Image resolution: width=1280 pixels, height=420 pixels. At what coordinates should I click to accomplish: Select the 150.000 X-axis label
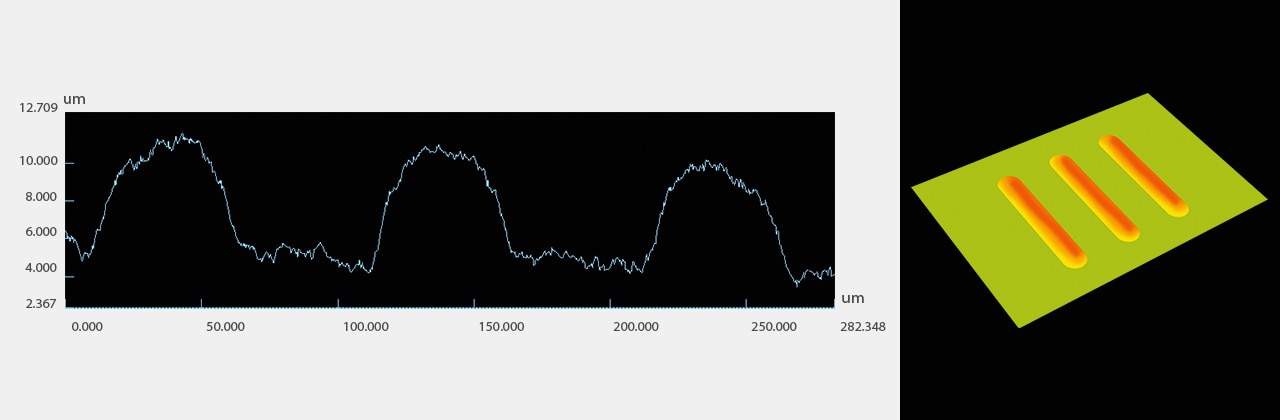point(500,326)
